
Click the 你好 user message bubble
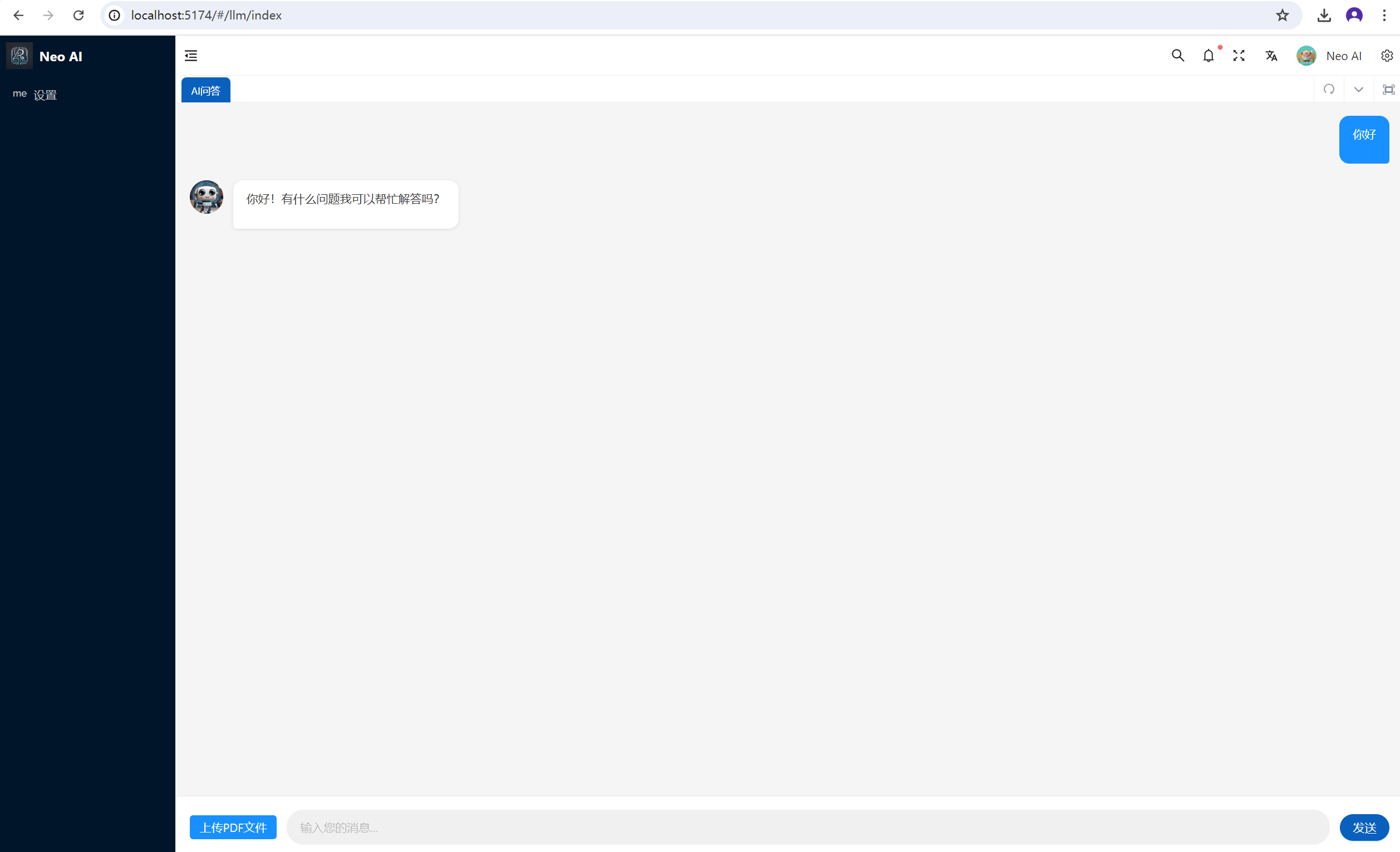tap(1364, 140)
